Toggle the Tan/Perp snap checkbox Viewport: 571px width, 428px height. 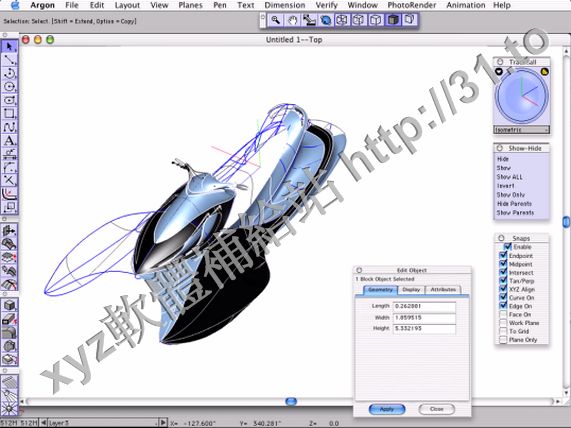(x=503, y=280)
